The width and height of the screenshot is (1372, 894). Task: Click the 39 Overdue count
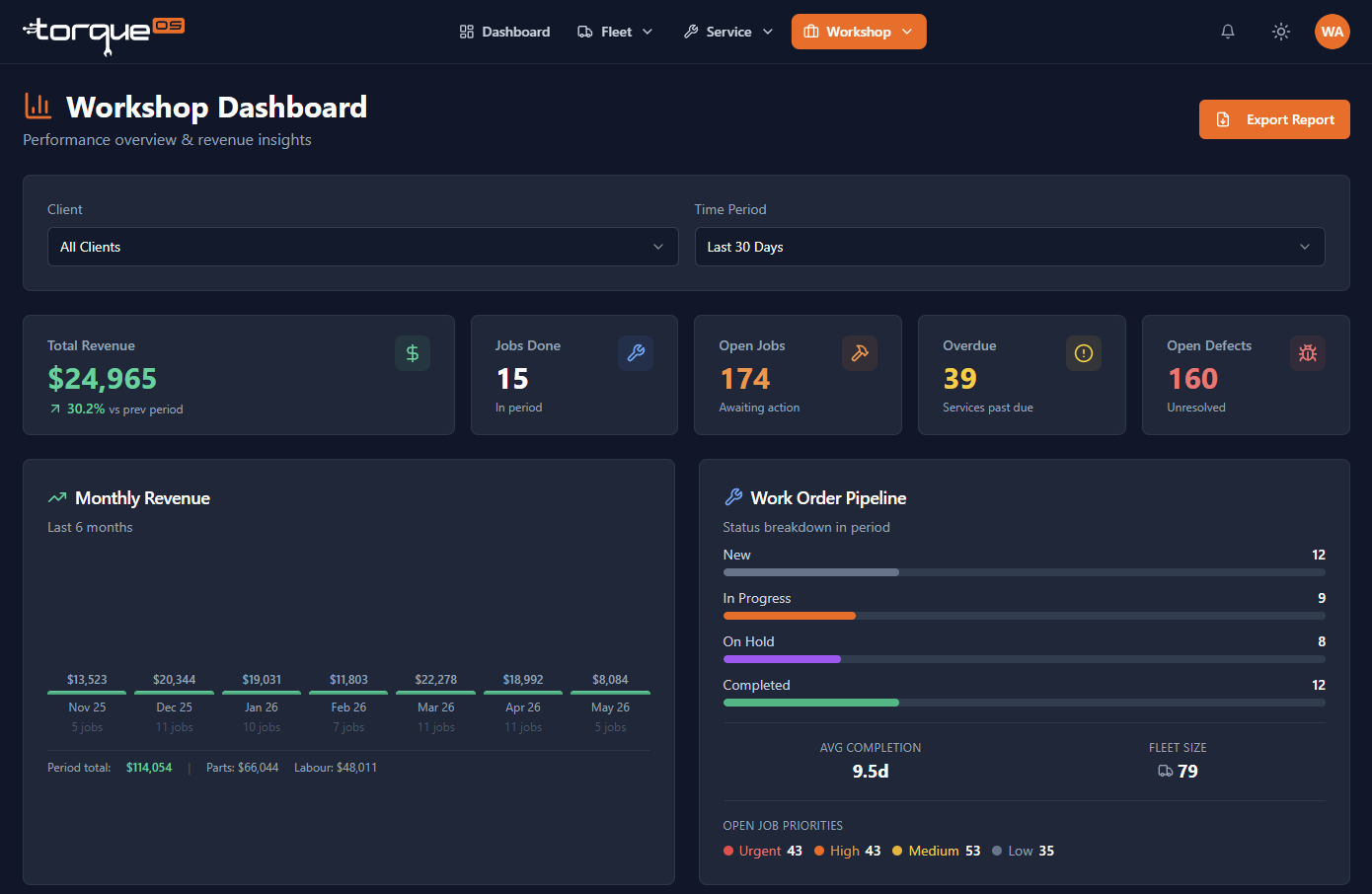click(959, 379)
